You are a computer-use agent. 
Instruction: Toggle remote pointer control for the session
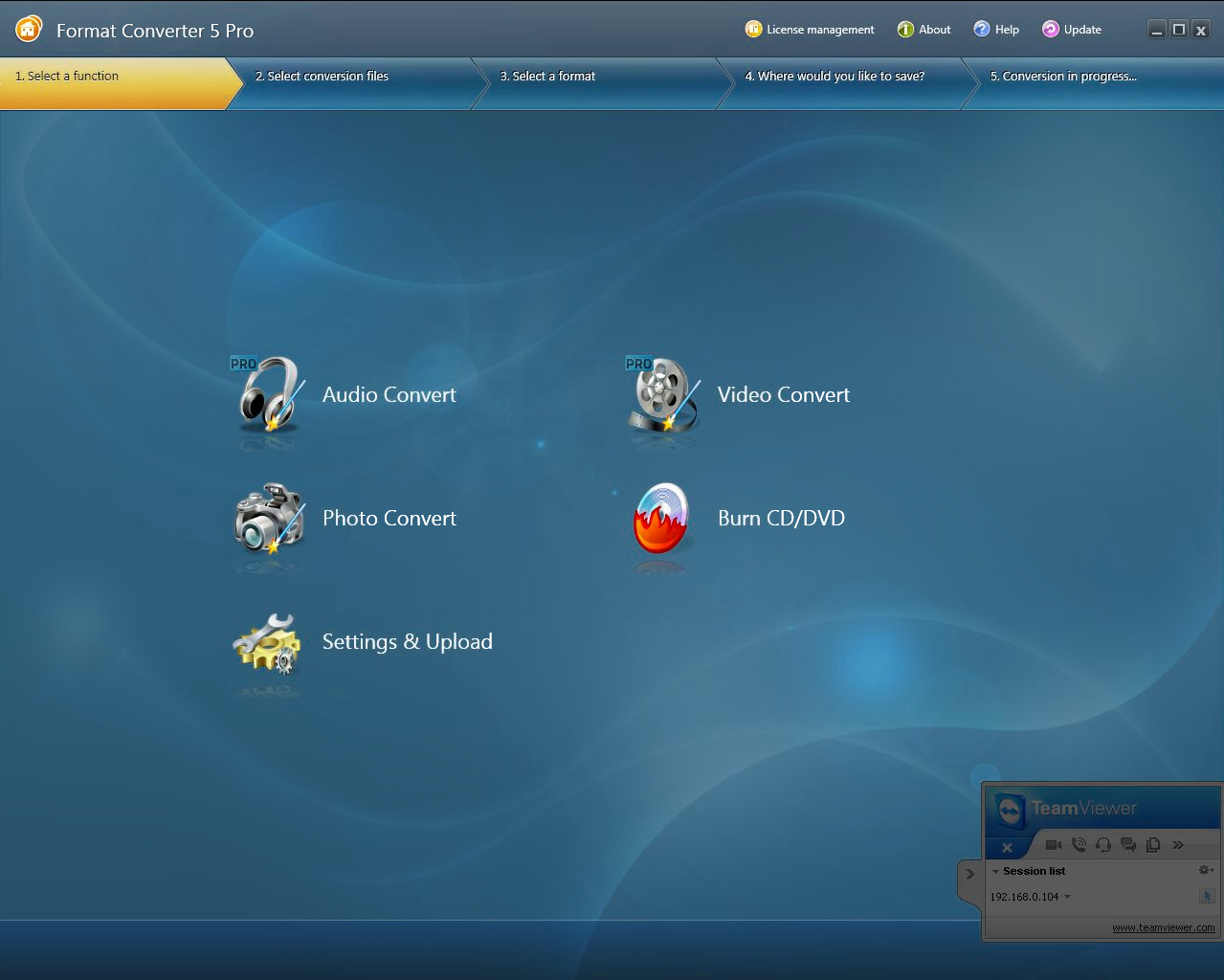click(1206, 897)
